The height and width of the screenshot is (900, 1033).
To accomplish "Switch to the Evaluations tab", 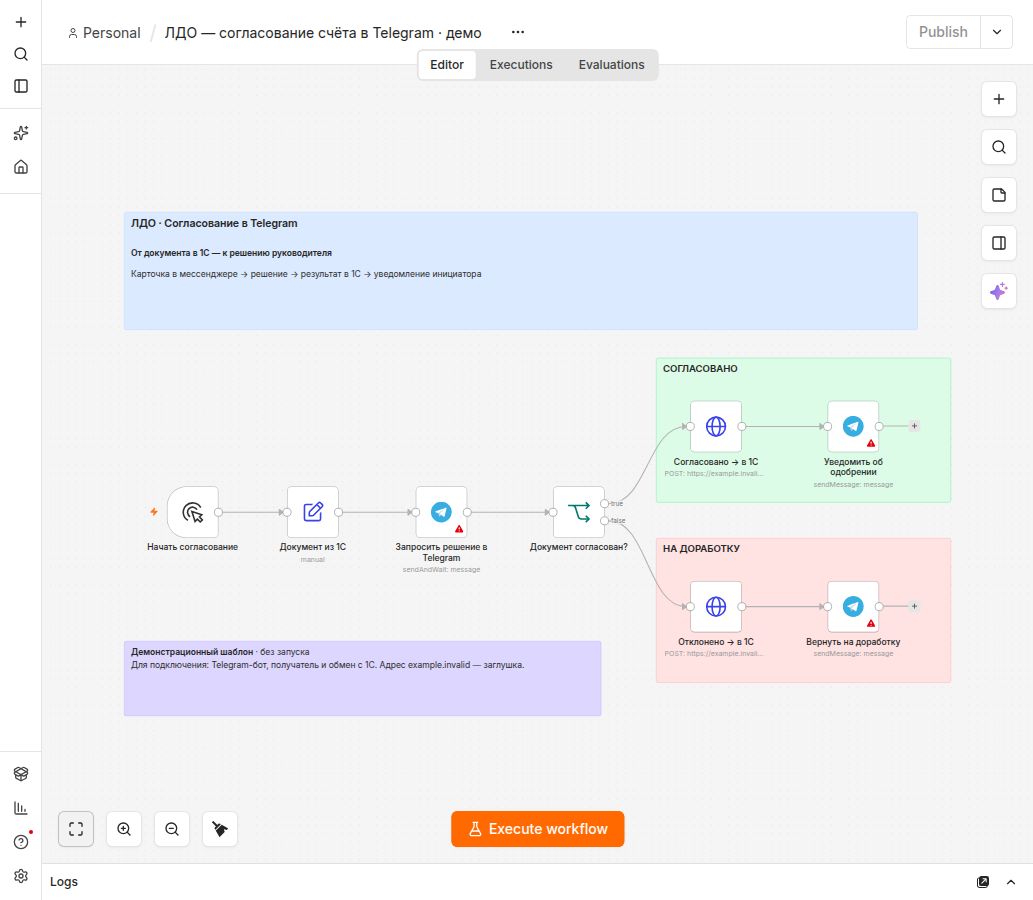I will [x=611, y=65].
